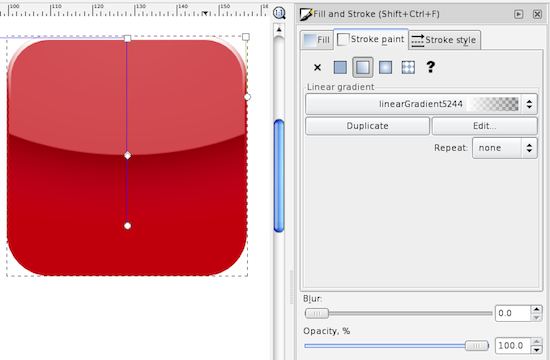Open the Repeat none dropdown
This screenshot has height=360, width=550.
point(505,148)
